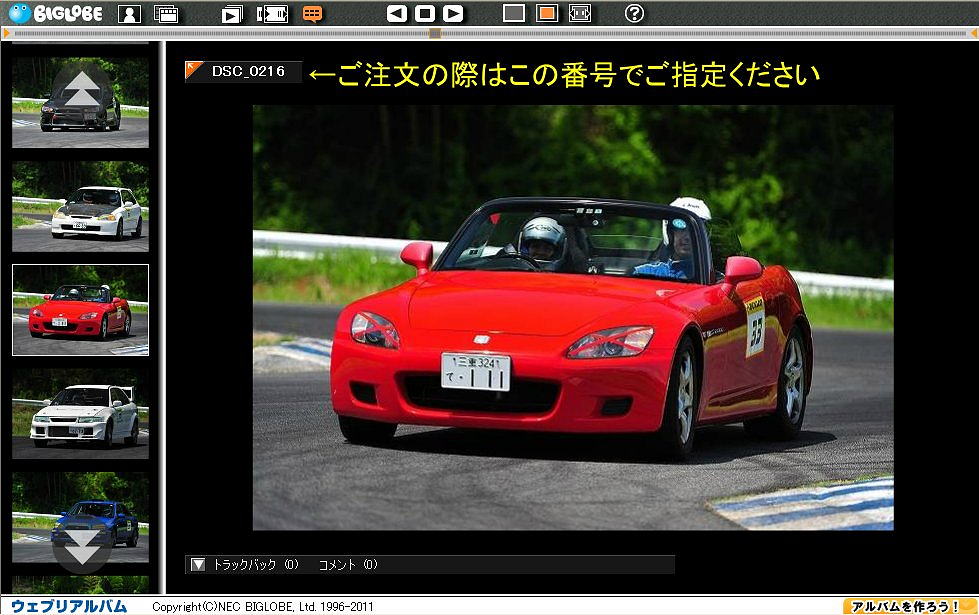Open the album list icon
The width and height of the screenshot is (979, 615).
166,14
